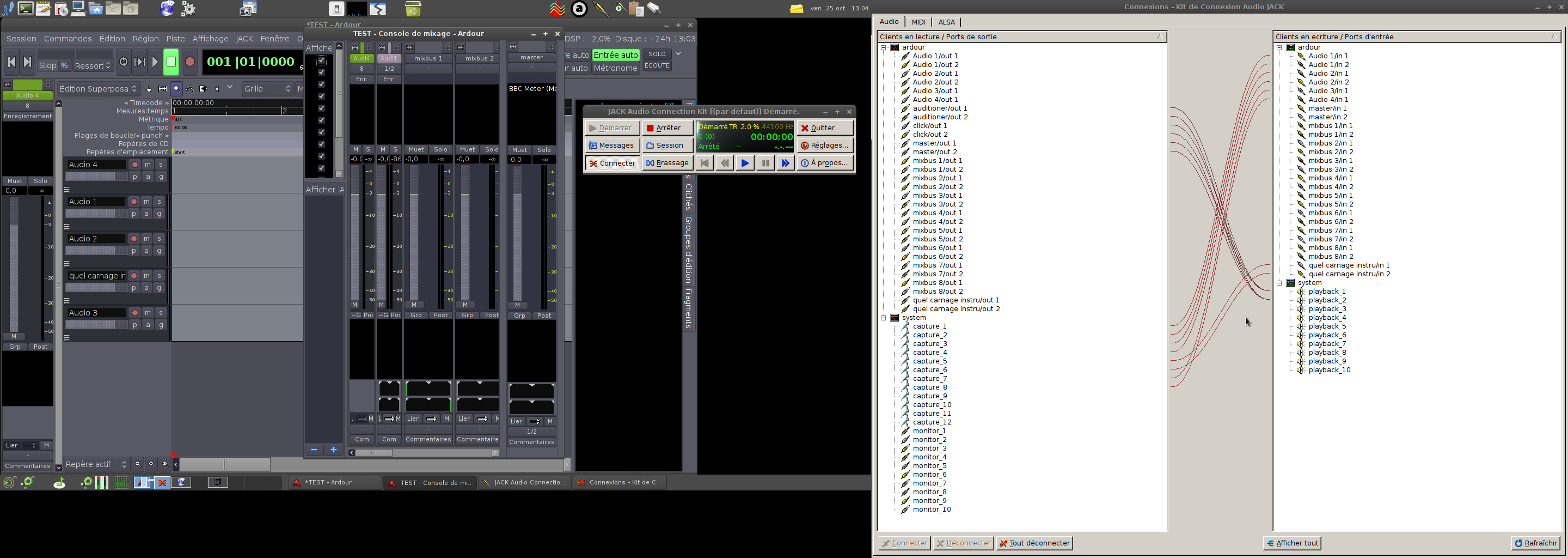Screen dimensions: 1568x558
Task: Collapse the ardour output ports tree
Action: click(883, 47)
